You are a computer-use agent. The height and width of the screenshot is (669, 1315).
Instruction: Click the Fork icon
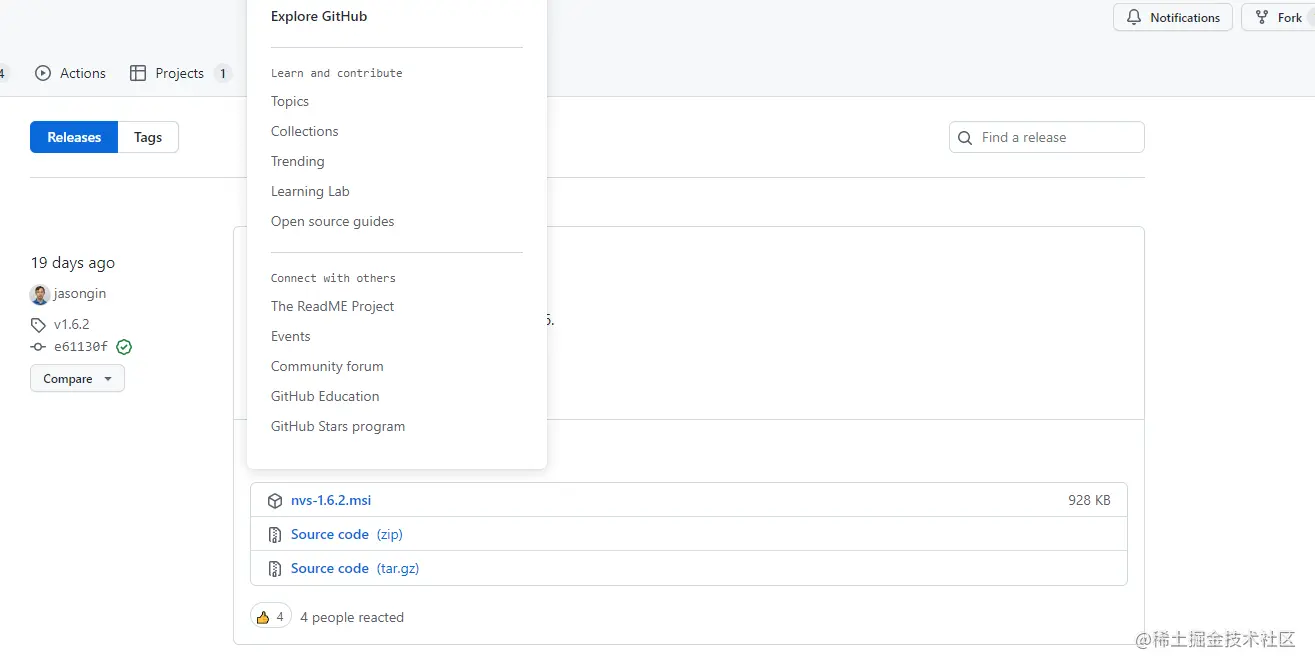click(x=1262, y=18)
